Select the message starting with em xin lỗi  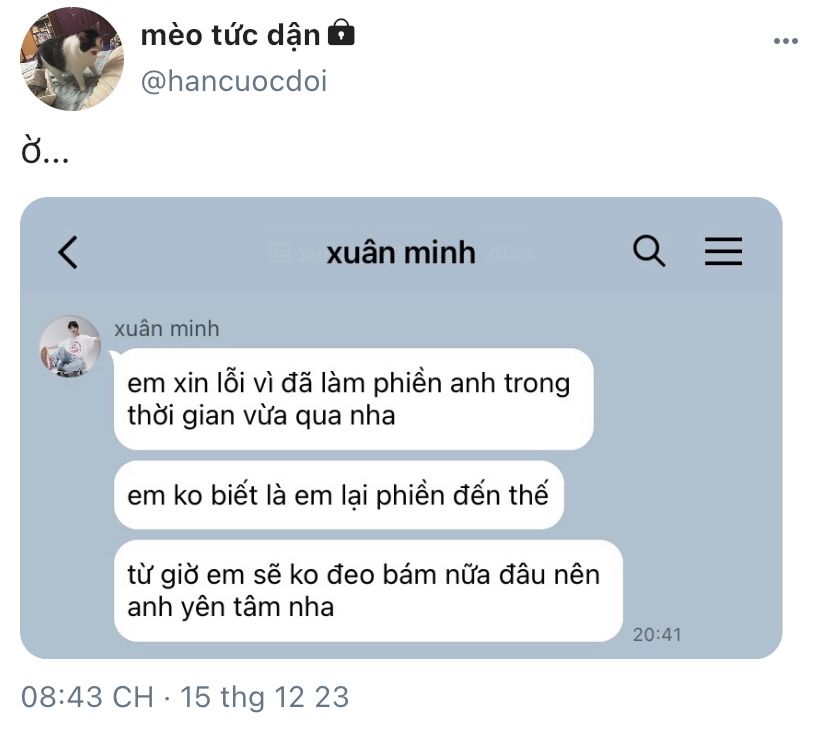353,399
